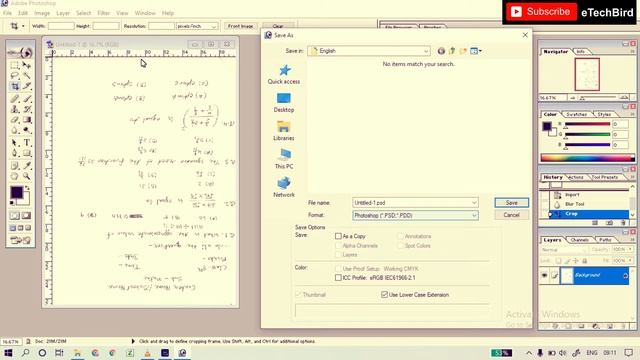
Task: Open Libraries location in Save As sidebar
Action: pyautogui.click(x=284, y=131)
